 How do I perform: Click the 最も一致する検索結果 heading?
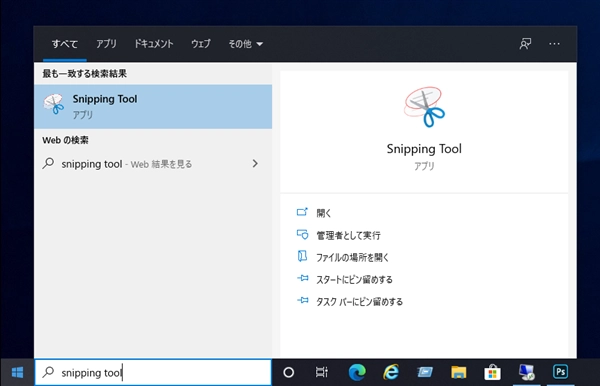click(x=85, y=73)
